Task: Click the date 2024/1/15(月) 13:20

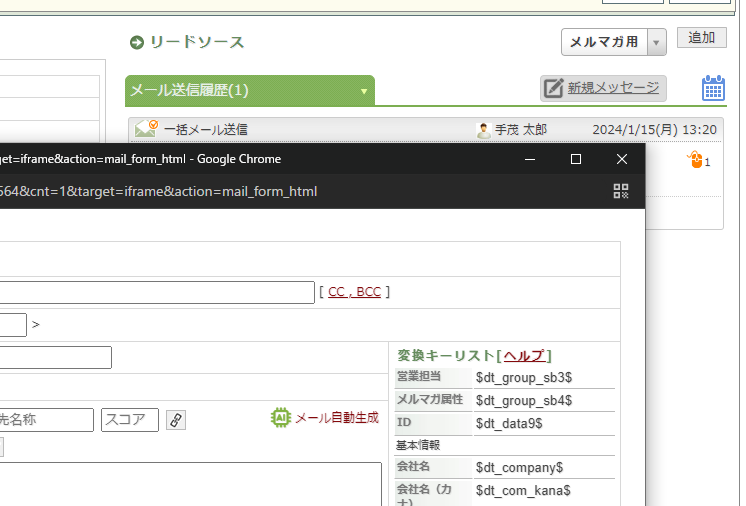Action: click(654, 130)
